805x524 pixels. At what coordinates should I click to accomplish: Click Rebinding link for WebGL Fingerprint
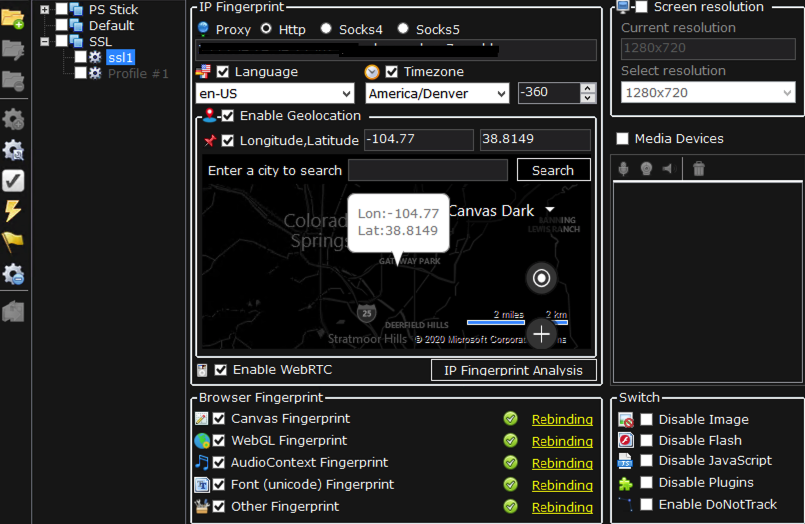(562, 441)
